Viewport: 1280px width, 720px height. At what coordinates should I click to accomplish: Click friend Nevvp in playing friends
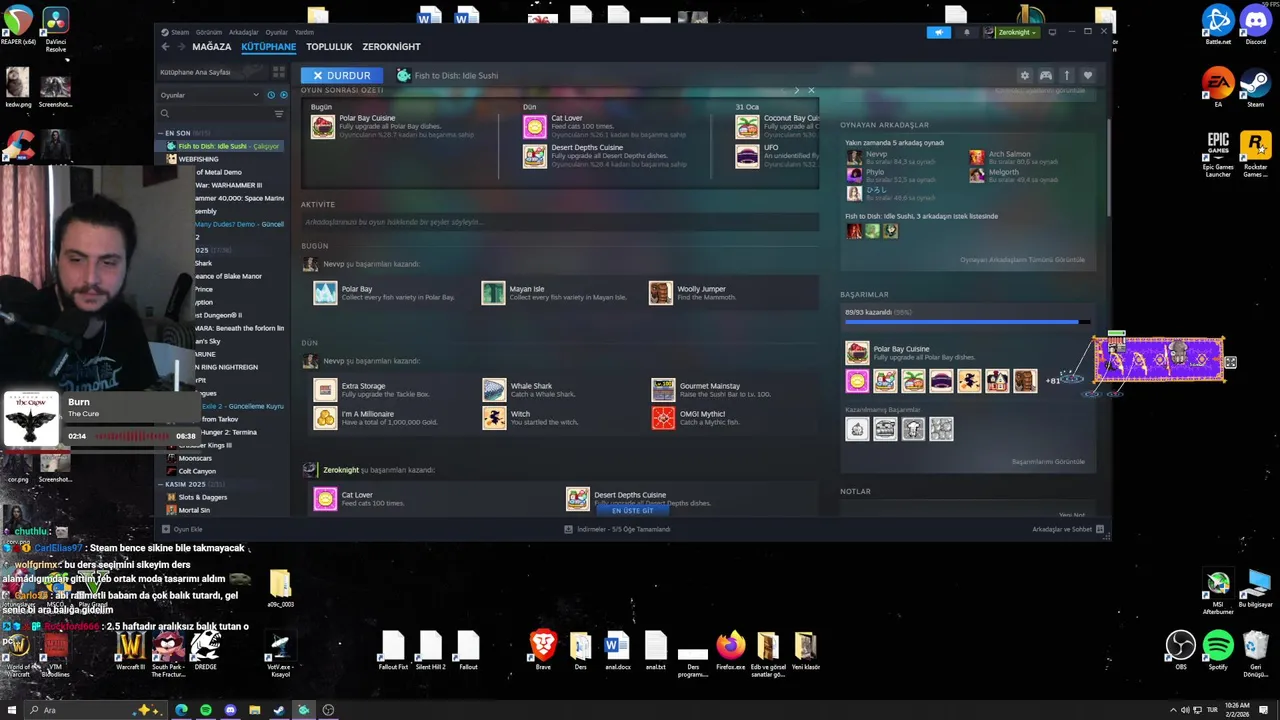tap(876, 154)
